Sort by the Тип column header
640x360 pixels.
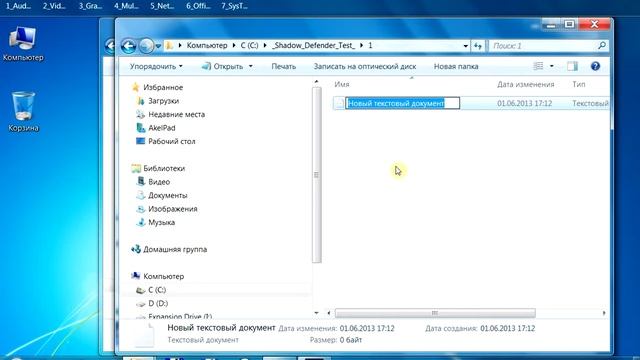579,84
